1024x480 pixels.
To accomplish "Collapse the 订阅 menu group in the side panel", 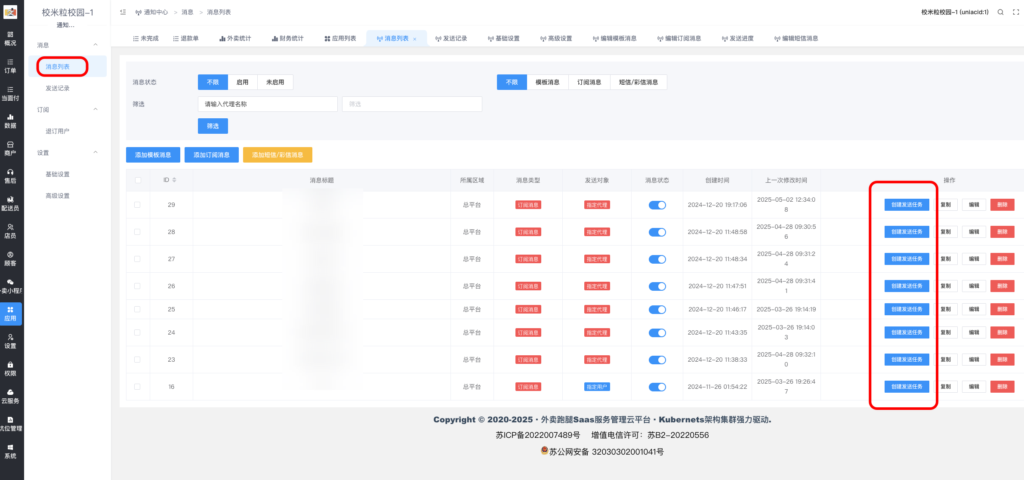I will pyautogui.click(x=95, y=109).
